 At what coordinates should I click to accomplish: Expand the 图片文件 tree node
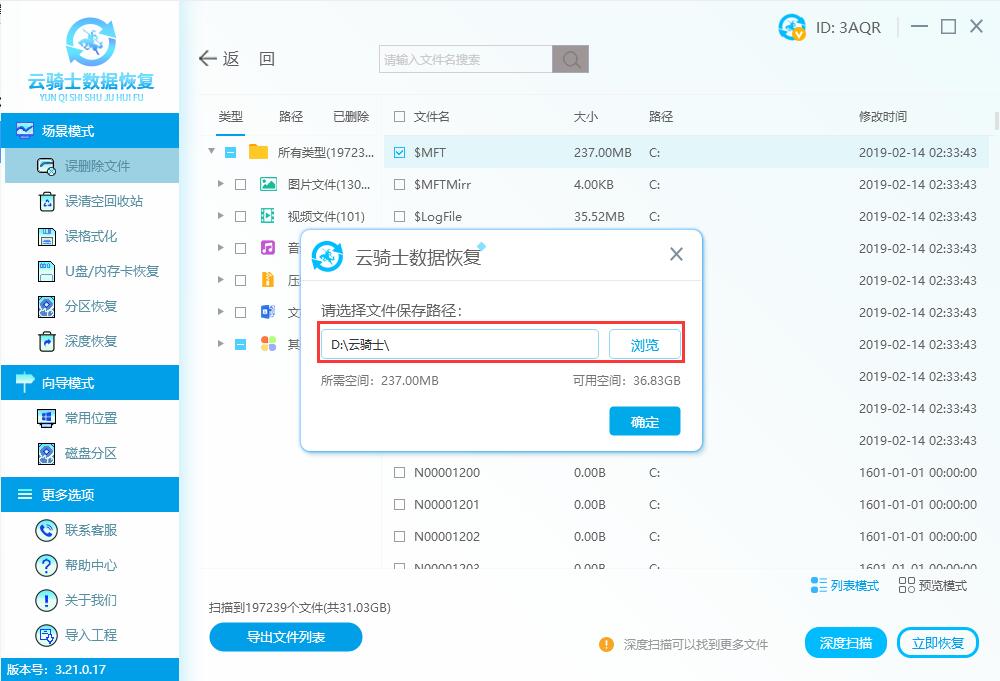point(221,184)
